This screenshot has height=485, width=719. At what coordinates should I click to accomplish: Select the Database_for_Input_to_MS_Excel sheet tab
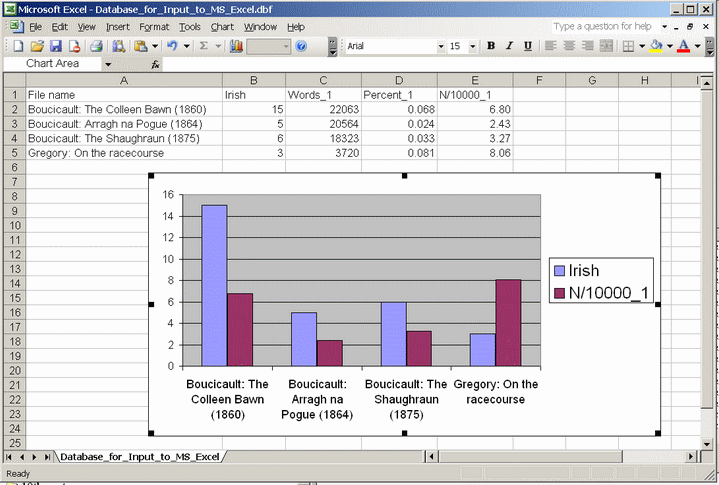[138, 457]
